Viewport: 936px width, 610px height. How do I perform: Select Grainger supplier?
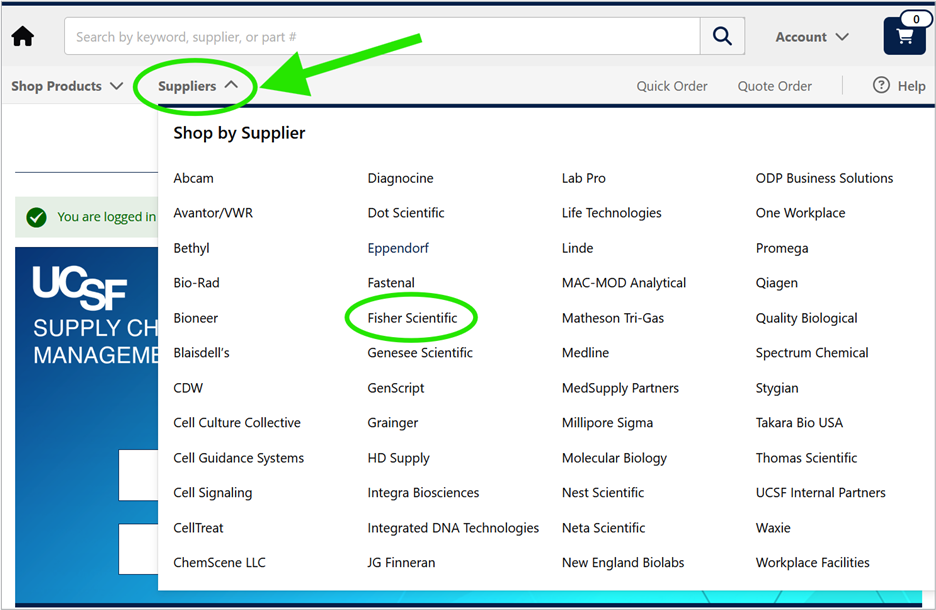[x=393, y=422]
